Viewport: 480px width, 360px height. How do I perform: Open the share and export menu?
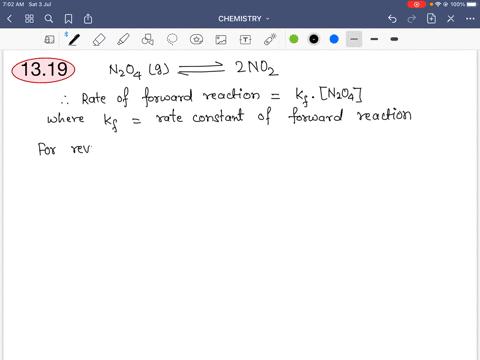tap(88, 19)
